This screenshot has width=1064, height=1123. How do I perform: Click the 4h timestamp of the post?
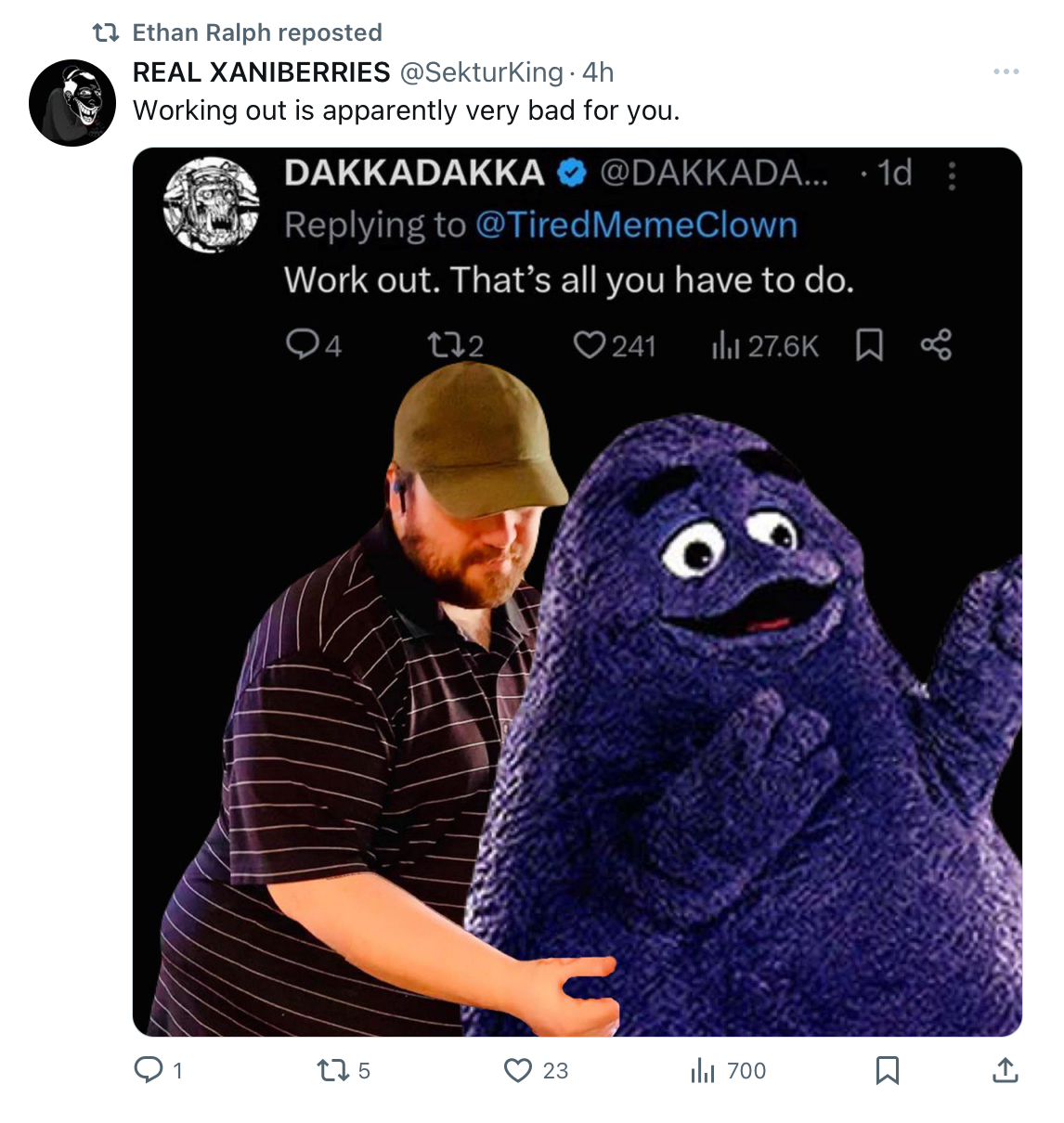[x=598, y=72]
